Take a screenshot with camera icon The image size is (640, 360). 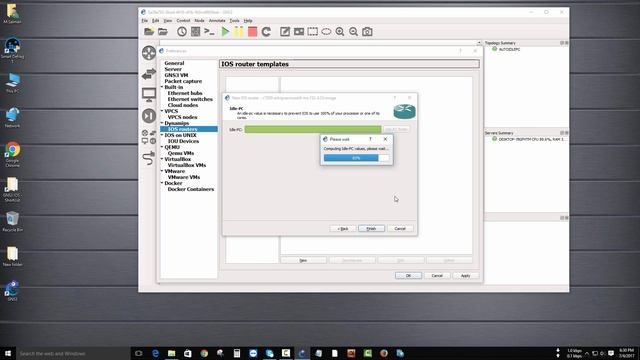pyautogui.click(x=367, y=31)
